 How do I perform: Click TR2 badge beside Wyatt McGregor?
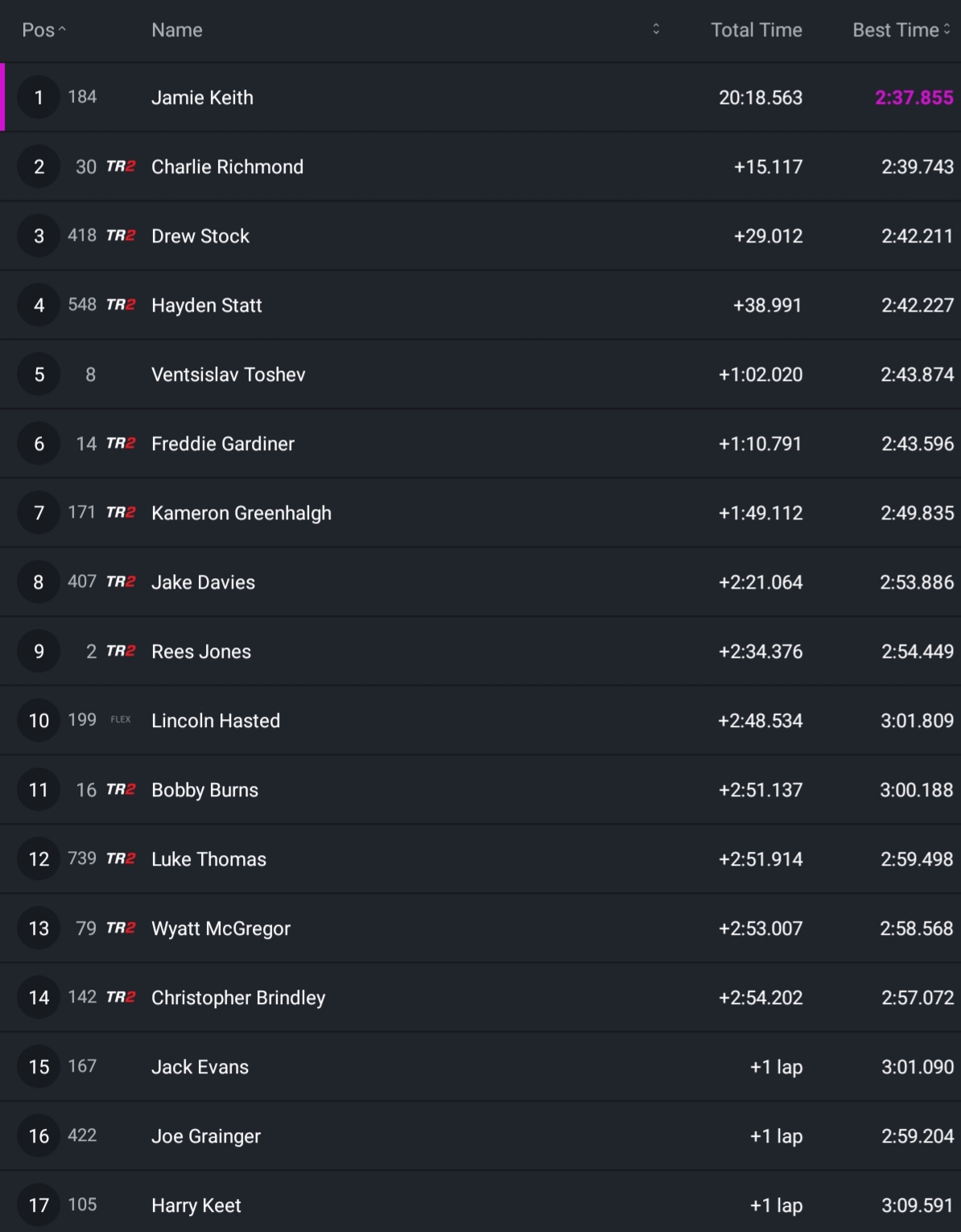click(x=121, y=928)
